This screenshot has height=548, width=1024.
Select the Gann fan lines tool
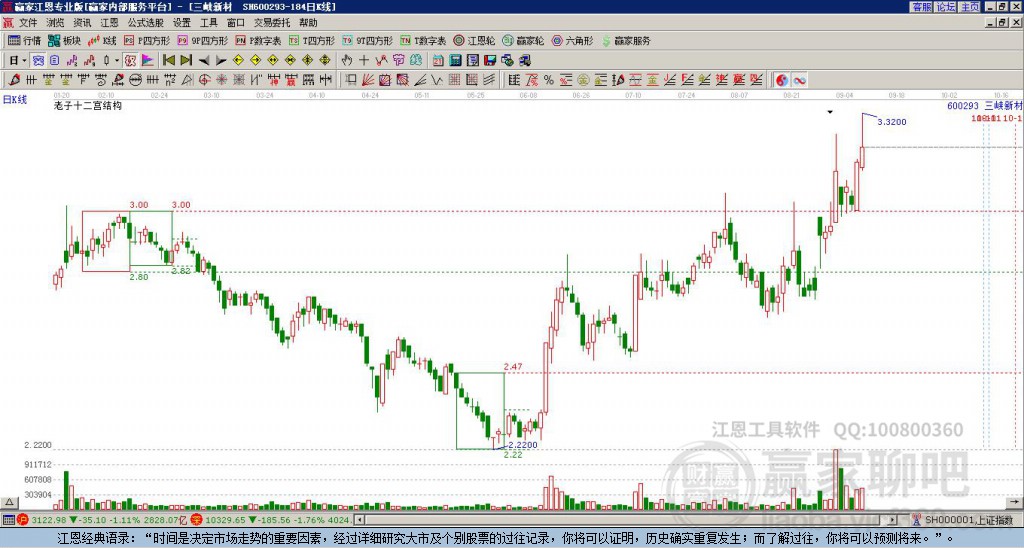tap(368, 80)
